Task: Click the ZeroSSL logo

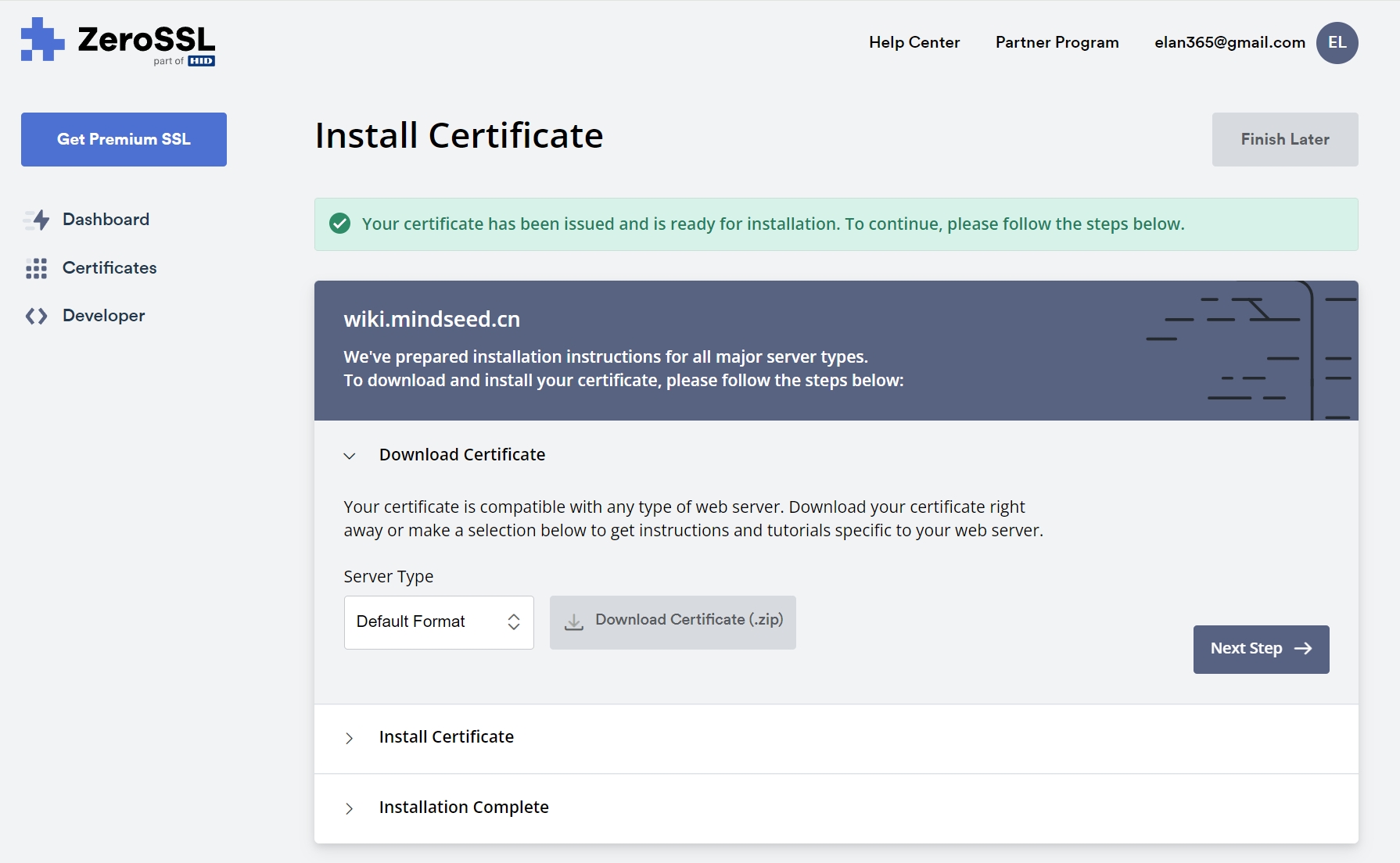Action: [x=118, y=41]
